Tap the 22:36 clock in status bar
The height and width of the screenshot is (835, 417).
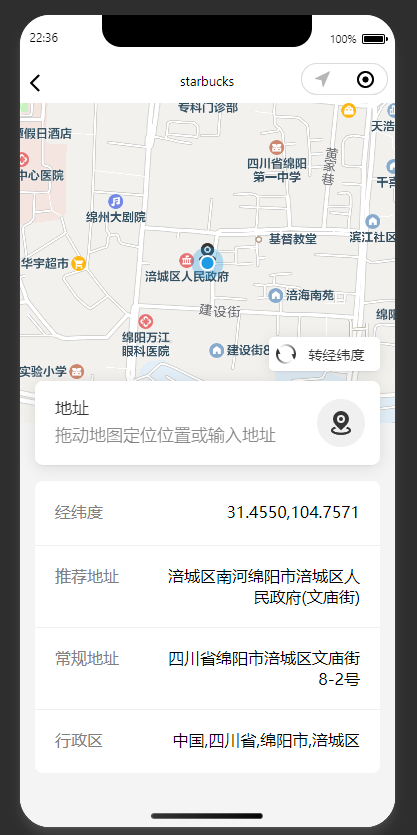point(44,38)
